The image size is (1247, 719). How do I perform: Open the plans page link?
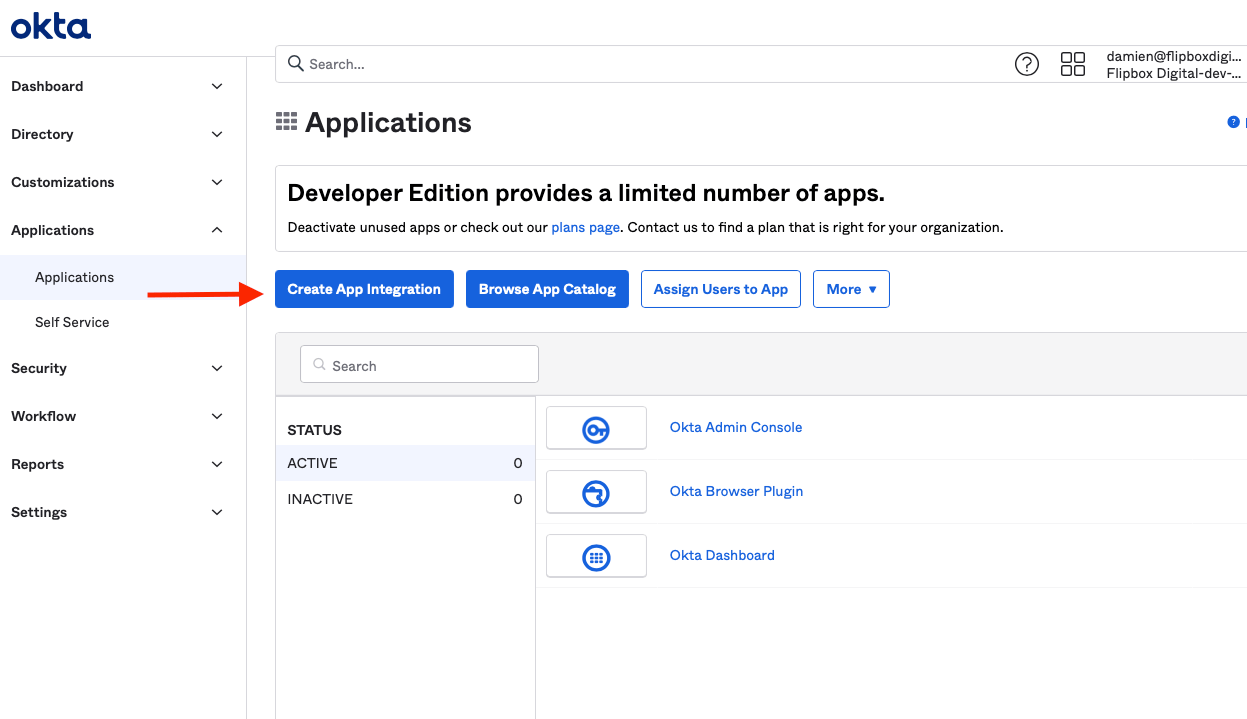(585, 227)
